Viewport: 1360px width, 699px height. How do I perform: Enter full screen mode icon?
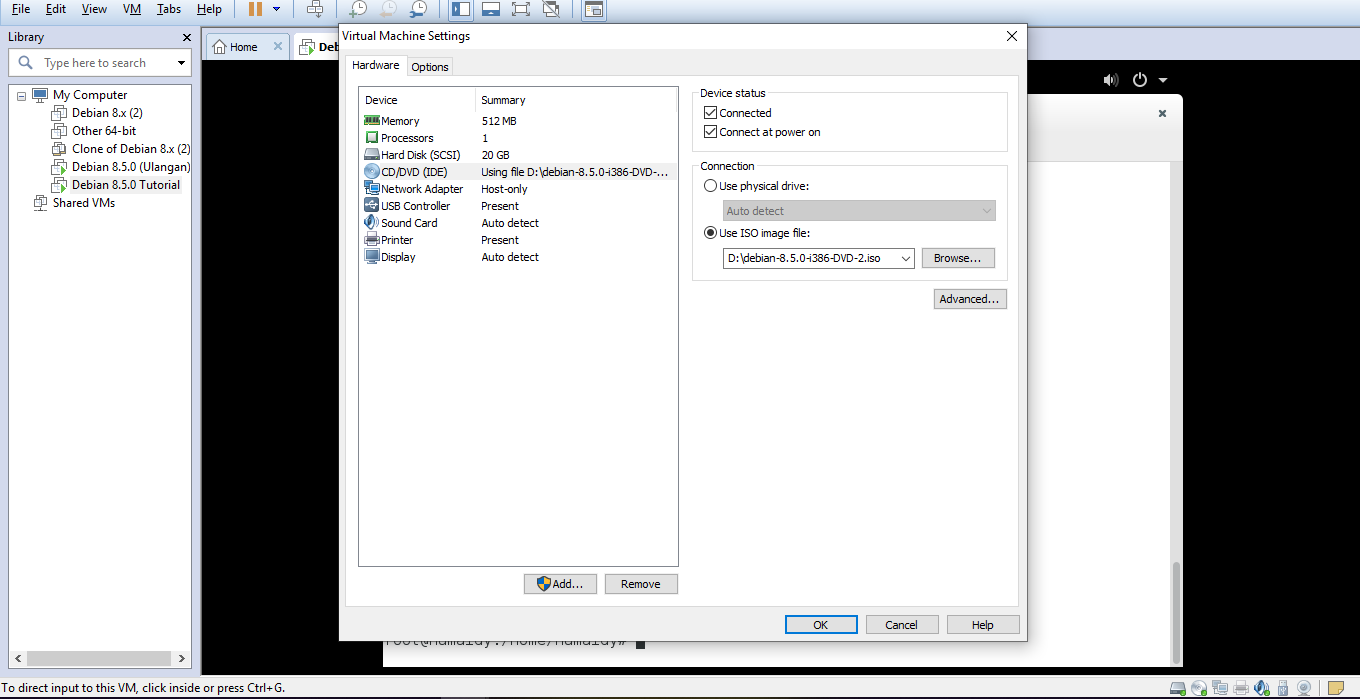(520, 10)
